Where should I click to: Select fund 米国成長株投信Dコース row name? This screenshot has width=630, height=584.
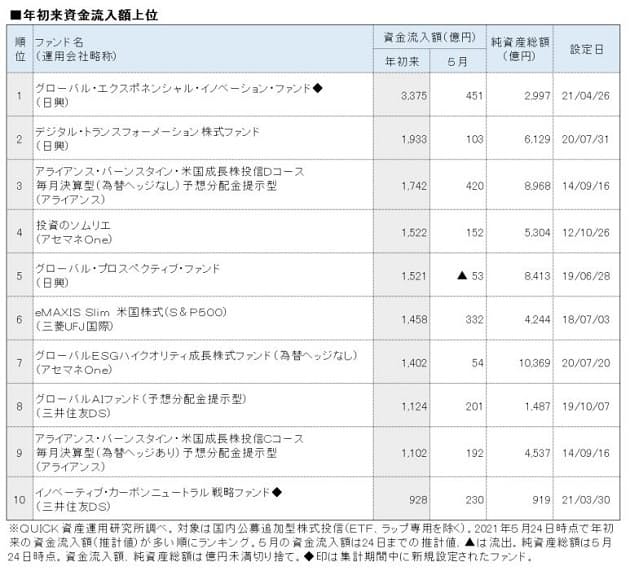(x=170, y=172)
